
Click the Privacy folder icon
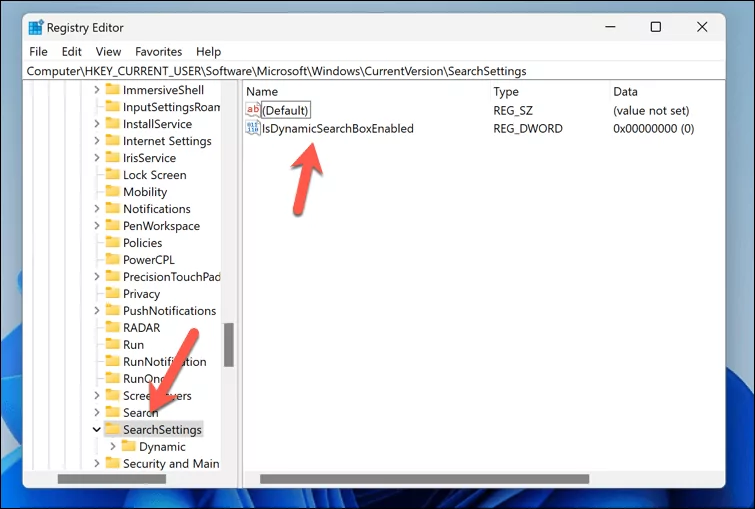[113, 293]
